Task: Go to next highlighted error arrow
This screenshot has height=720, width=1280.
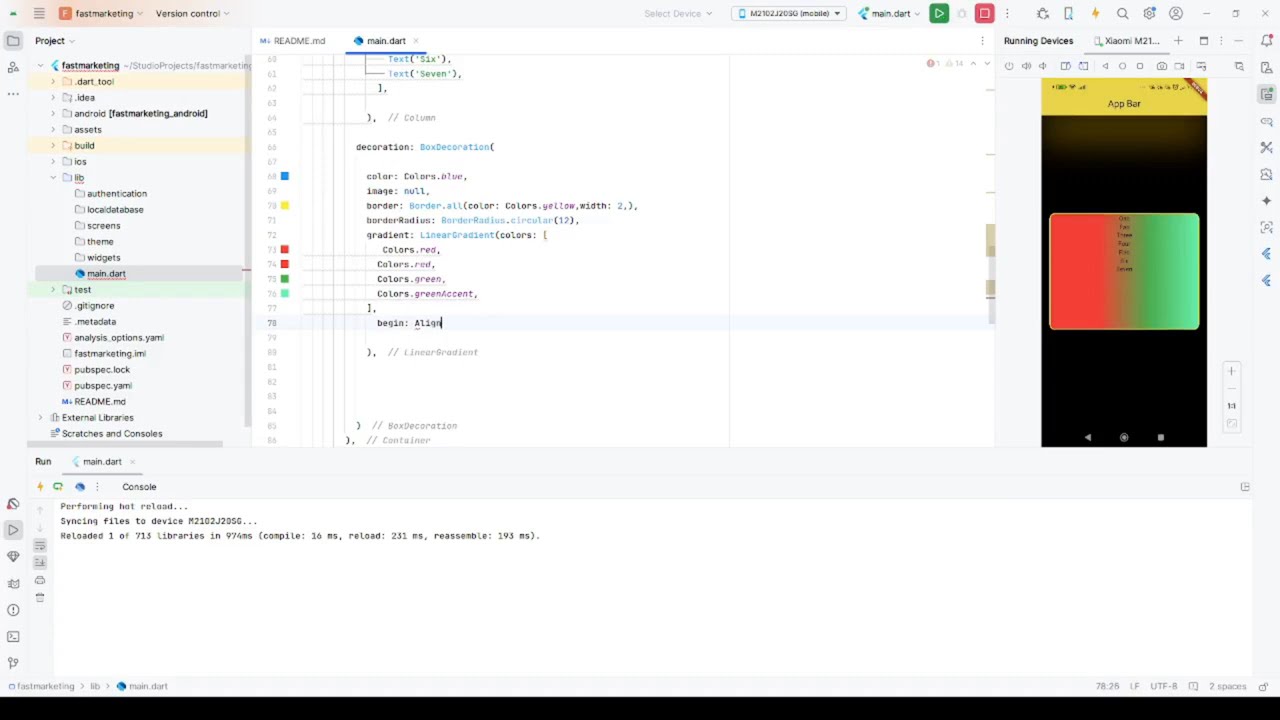Action: (x=986, y=63)
